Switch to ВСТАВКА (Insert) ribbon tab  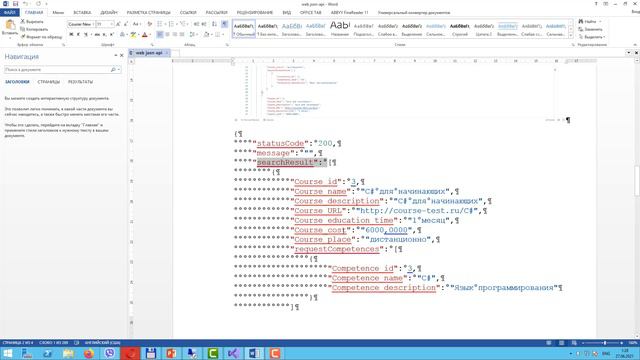tap(82, 13)
